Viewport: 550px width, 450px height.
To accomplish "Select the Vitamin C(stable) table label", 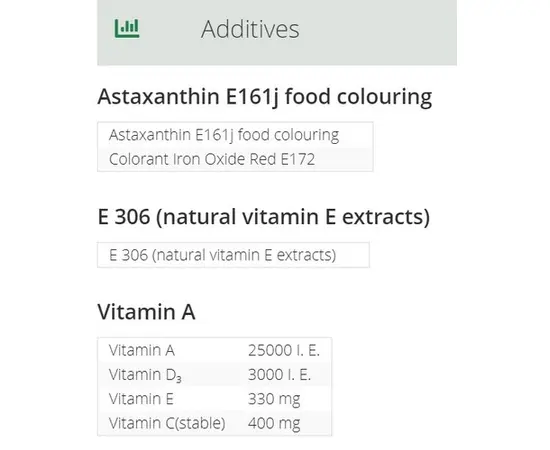I will (x=167, y=423).
